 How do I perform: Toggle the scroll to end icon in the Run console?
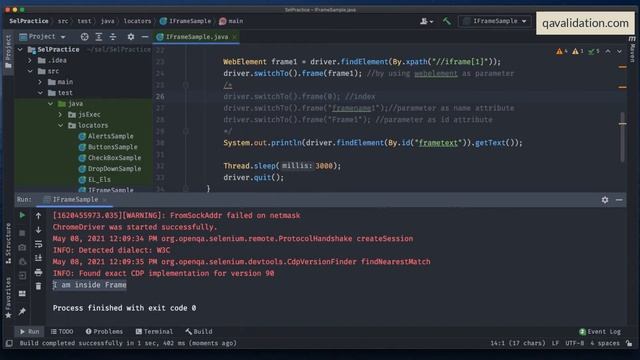coord(38,258)
